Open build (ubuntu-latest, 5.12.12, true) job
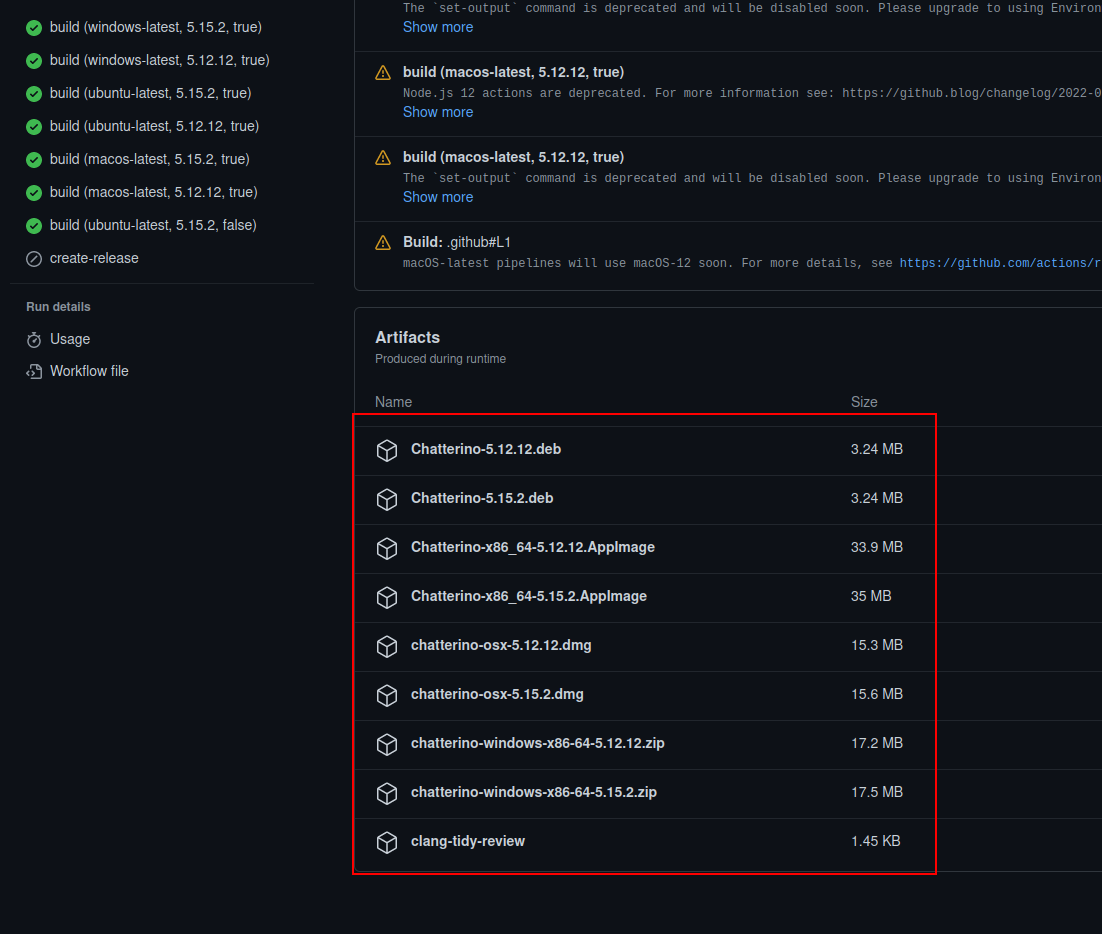1102x934 pixels. [155, 127]
